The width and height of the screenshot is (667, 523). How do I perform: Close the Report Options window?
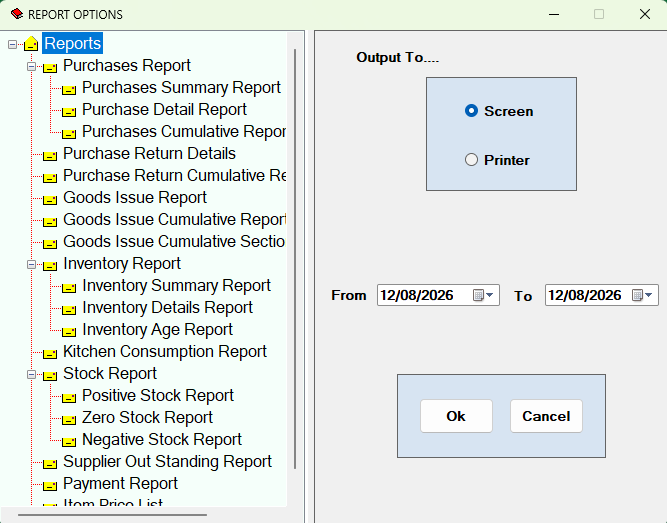click(645, 14)
